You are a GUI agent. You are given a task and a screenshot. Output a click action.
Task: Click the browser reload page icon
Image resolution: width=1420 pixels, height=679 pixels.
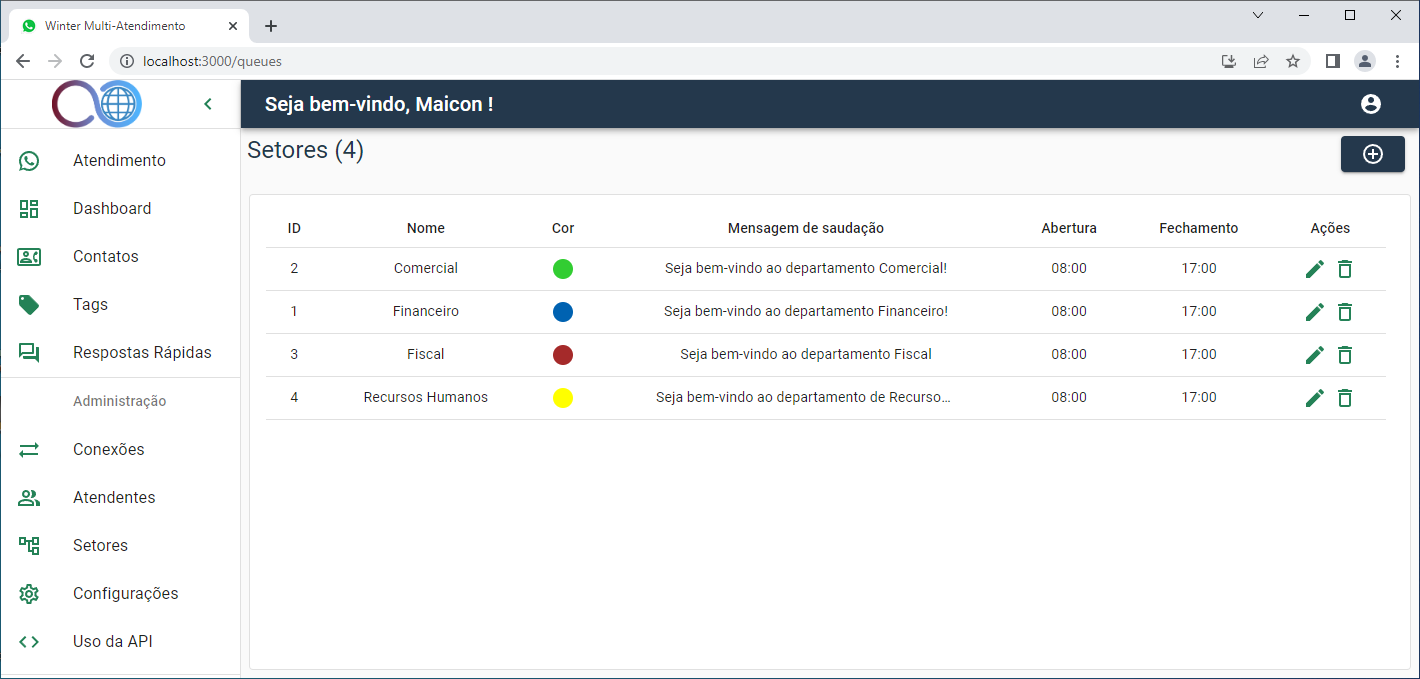pos(87,61)
